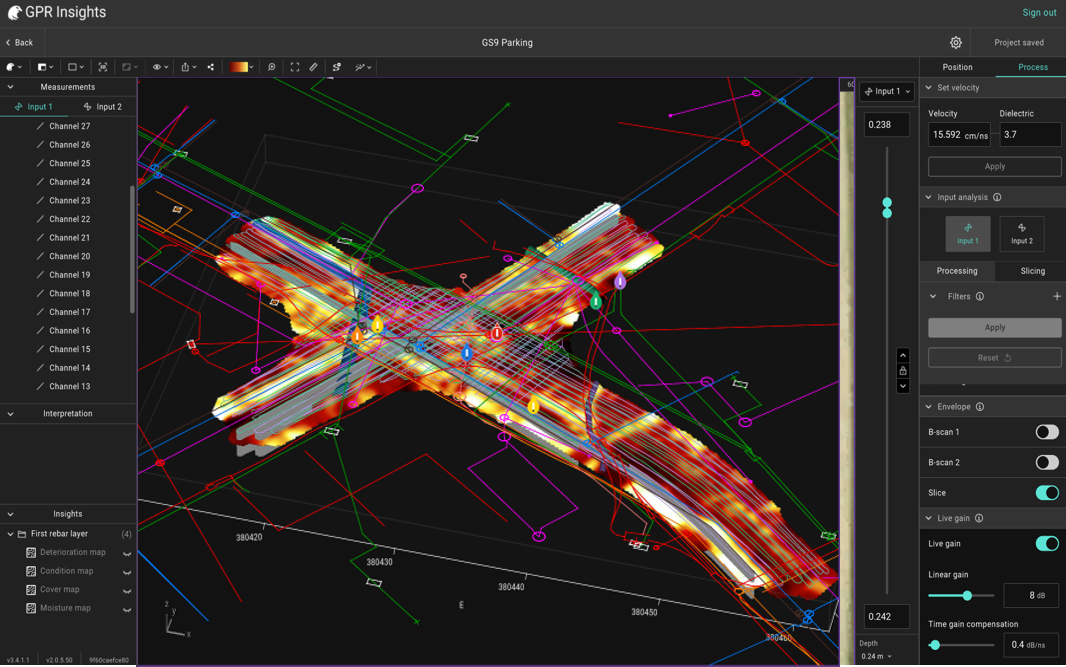Open the Slicing tab
The width and height of the screenshot is (1066, 667).
tap(1032, 271)
